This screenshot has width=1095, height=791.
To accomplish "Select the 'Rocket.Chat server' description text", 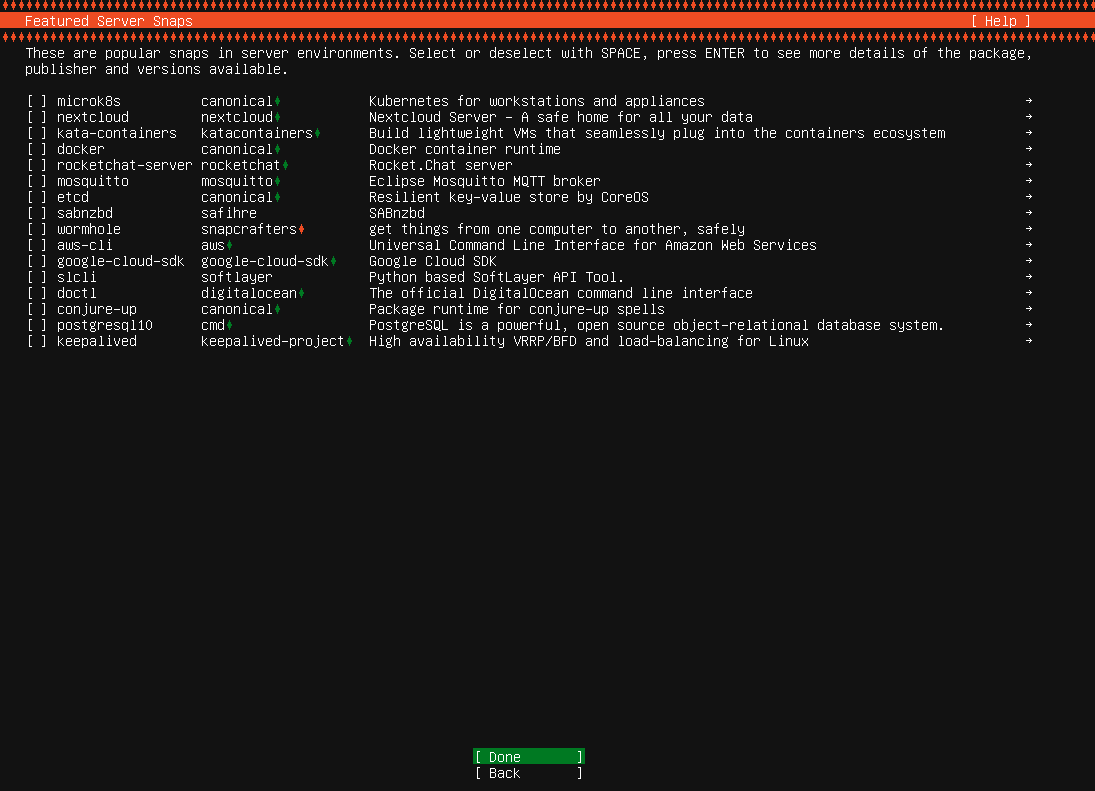I will (441, 165).
